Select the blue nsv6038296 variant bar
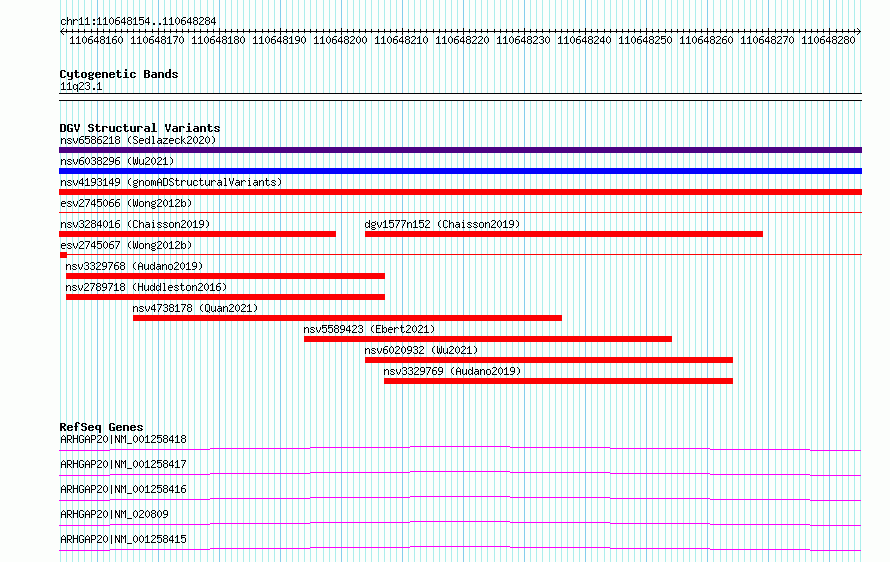890x562 pixels. point(460,171)
